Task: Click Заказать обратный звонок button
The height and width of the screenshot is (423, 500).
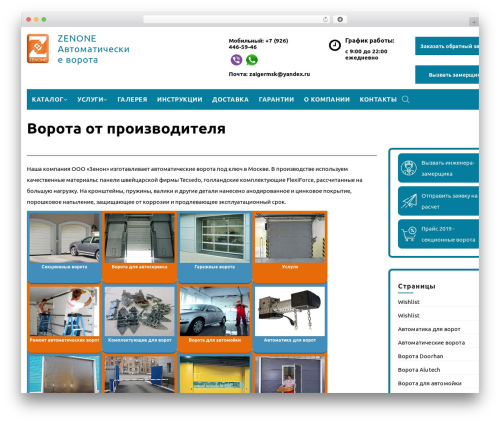Action: point(447,46)
